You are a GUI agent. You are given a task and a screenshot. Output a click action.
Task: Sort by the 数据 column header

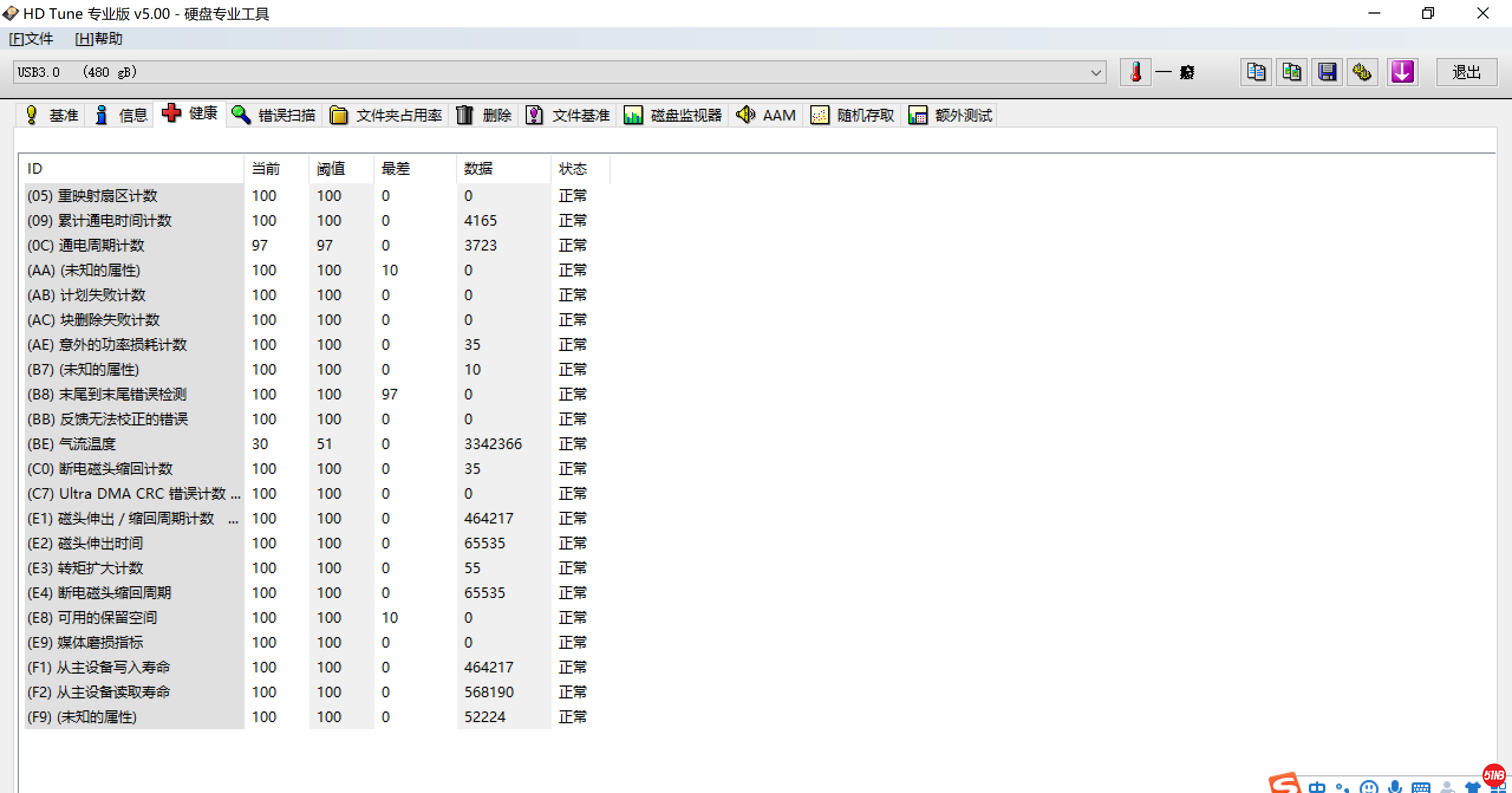click(x=478, y=169)
